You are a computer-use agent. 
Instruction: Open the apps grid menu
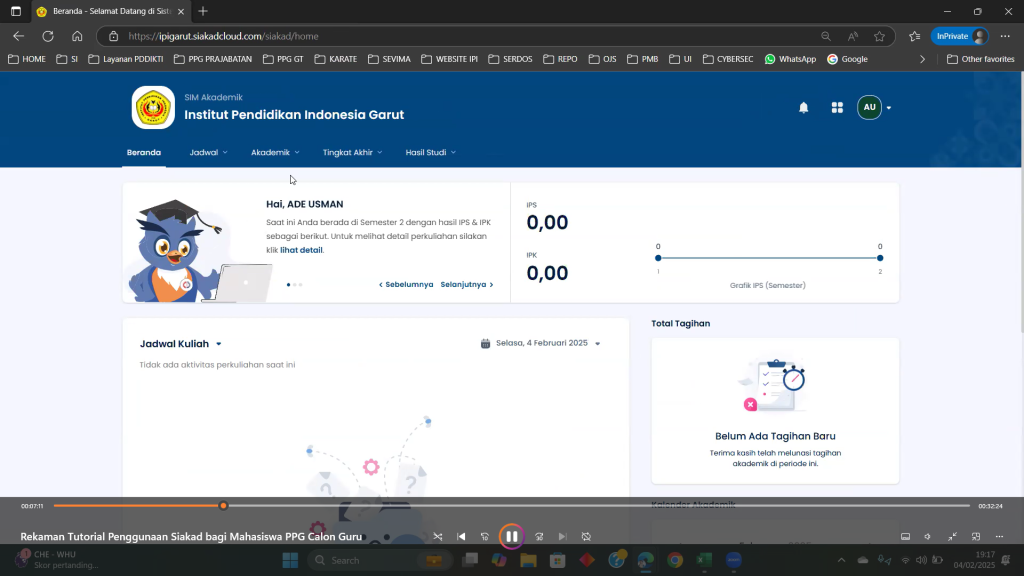(x=837, y=108)
